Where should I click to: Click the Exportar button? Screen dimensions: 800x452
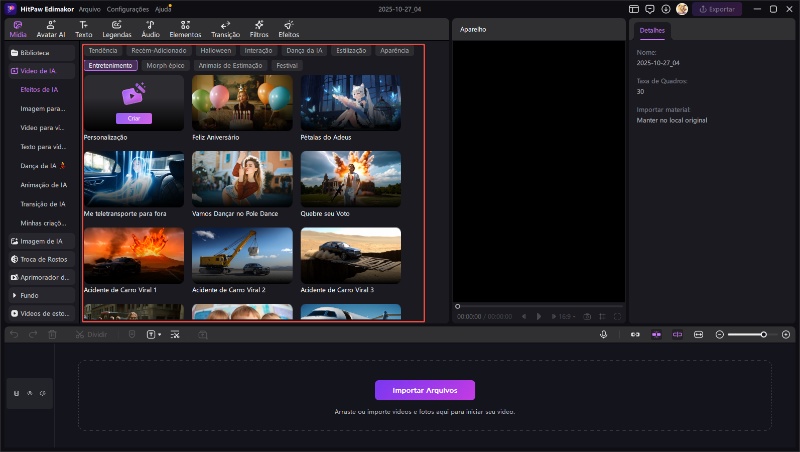pyautogui.click(x=717, y=9)
